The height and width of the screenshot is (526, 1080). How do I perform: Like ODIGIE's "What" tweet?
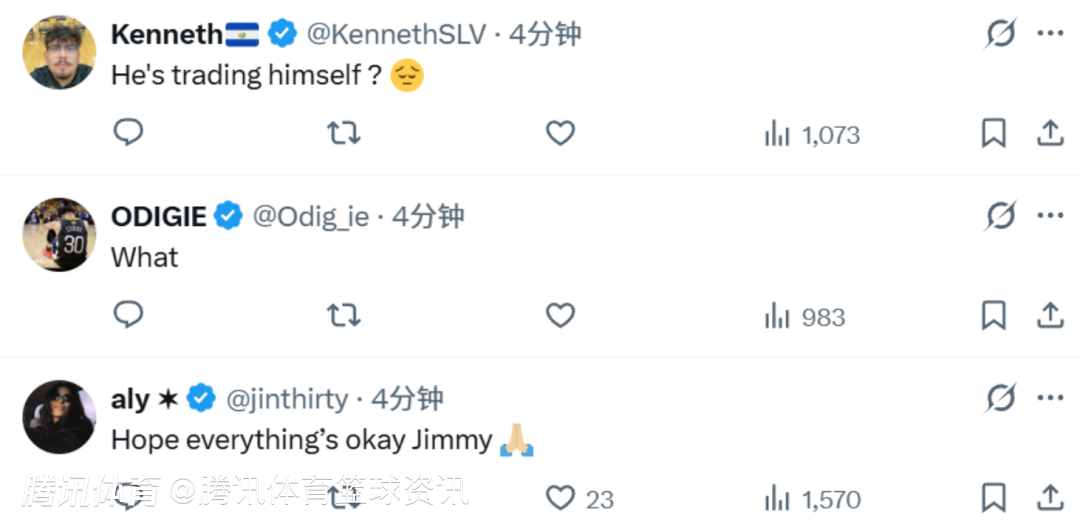point(560,316)
